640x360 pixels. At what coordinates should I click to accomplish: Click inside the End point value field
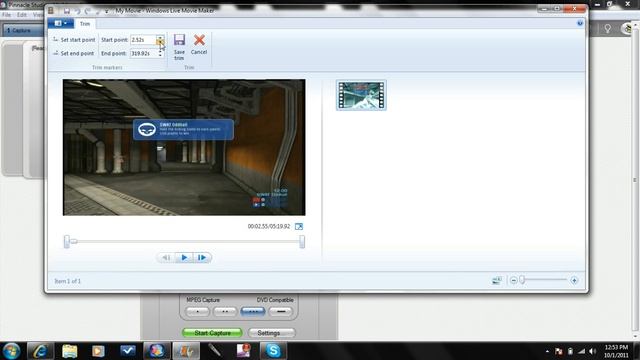143,53
